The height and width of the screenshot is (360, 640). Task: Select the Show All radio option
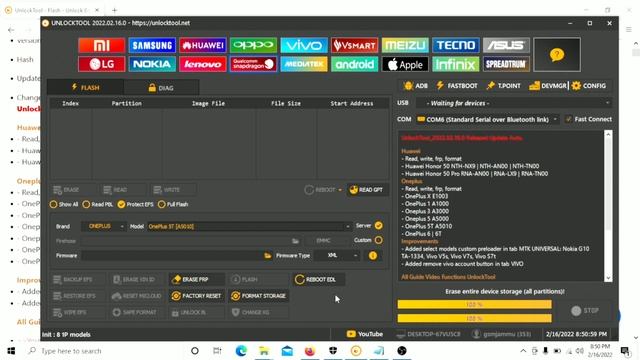pos(64,204)
